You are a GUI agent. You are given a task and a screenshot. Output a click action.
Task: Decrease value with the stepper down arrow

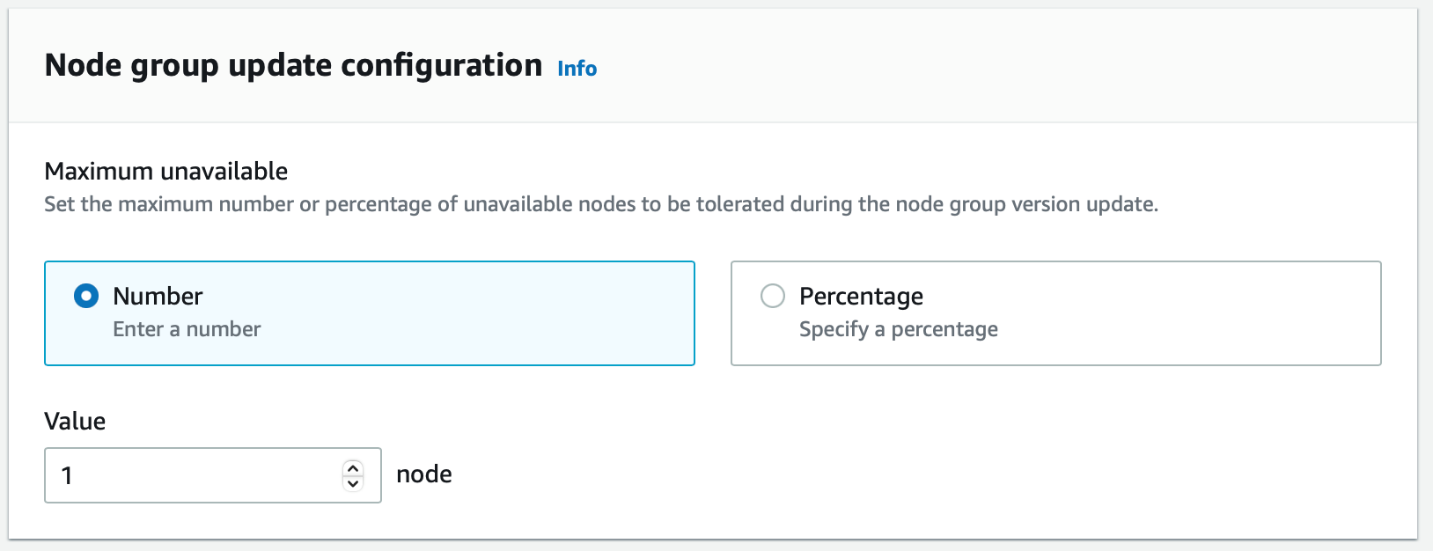pyautogui.click(x=352, y=483)
